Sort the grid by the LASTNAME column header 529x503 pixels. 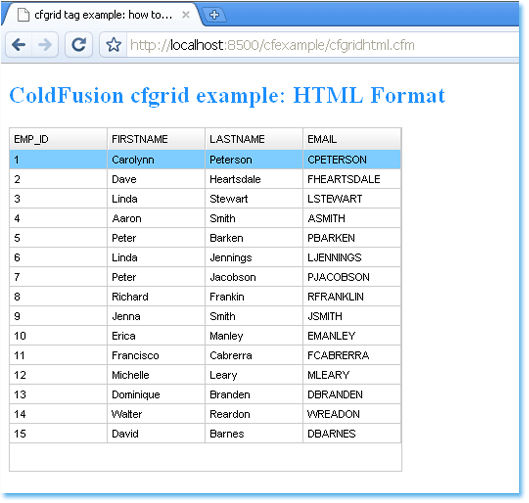click(x=254, y=139)
